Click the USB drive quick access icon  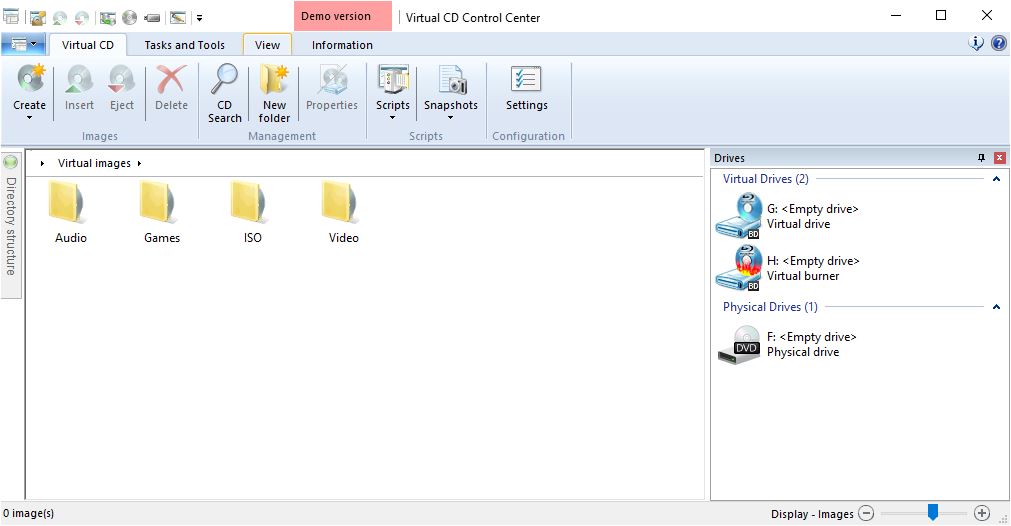[x=152, y=18]
